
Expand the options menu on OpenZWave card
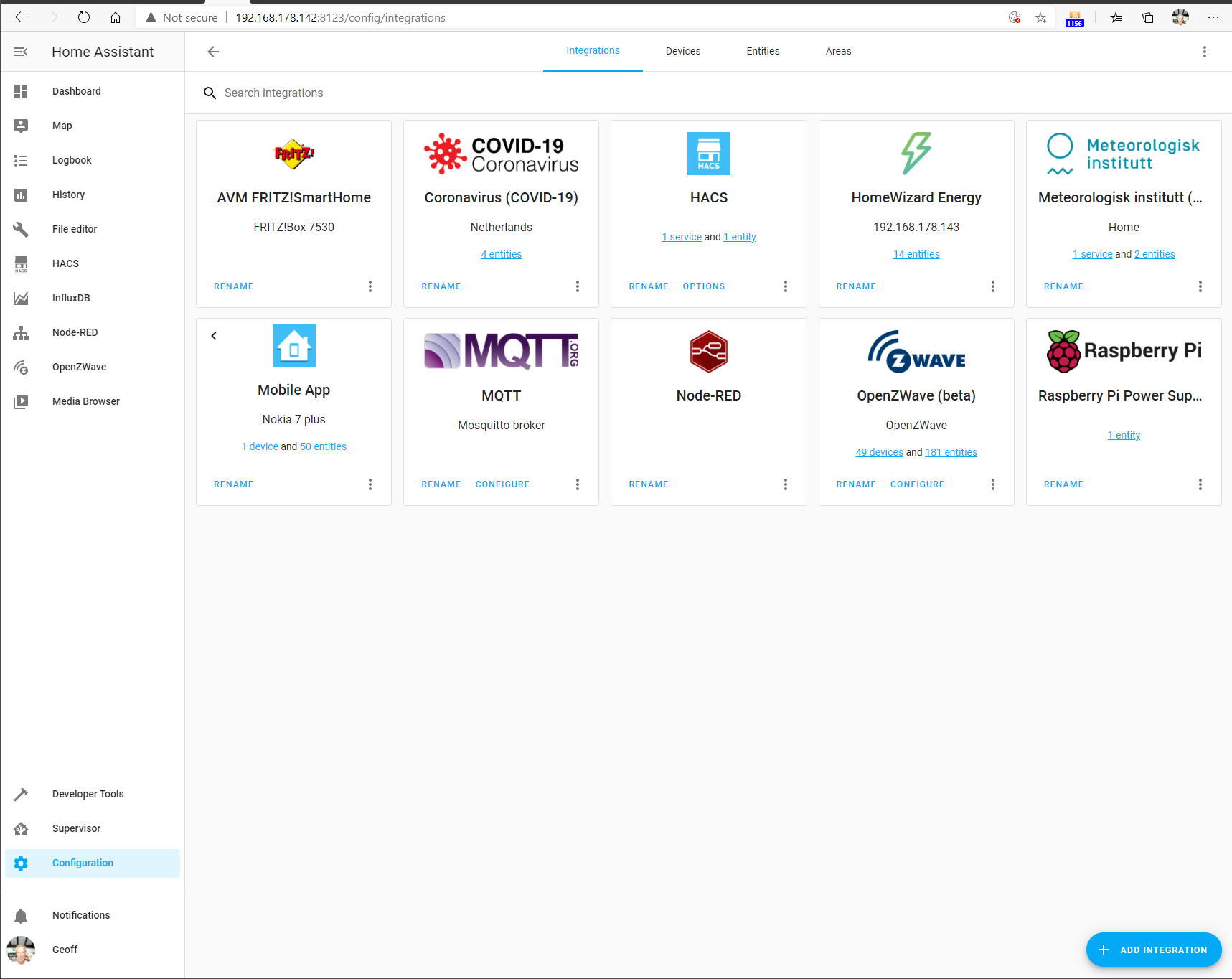pyautogui.click(x=993, y=484)
